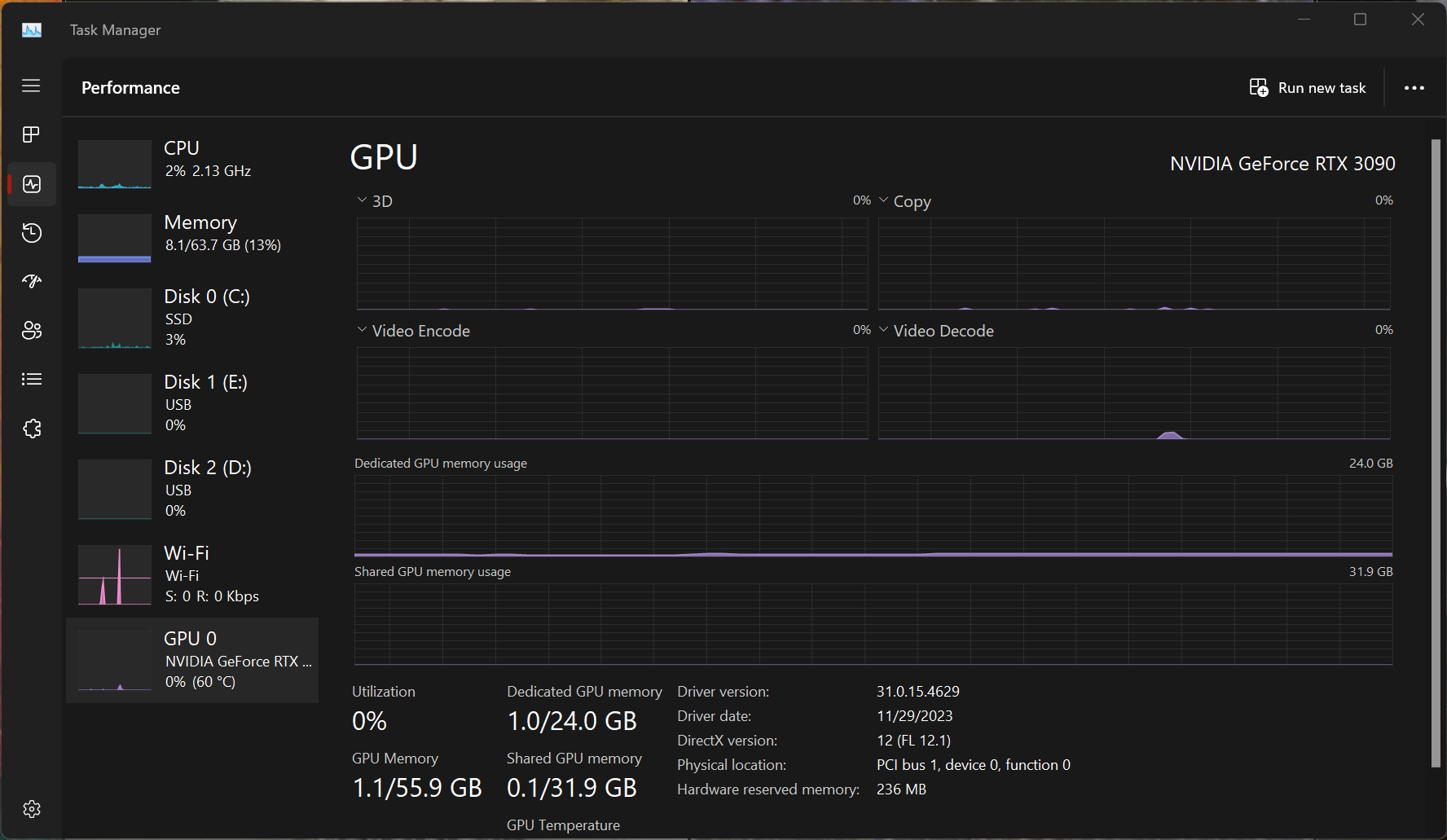Select Disk 2 (D:) USB entry
1447x840 pixels.
(192, 489)
